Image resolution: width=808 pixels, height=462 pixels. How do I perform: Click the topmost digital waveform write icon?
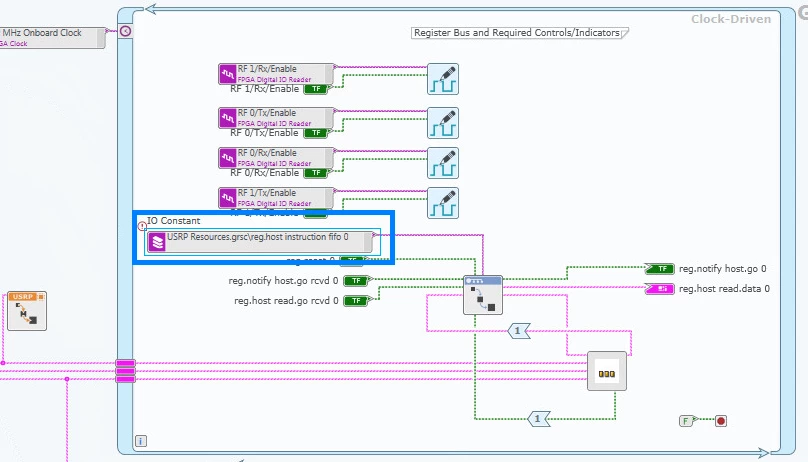click(x=442, y=79)
